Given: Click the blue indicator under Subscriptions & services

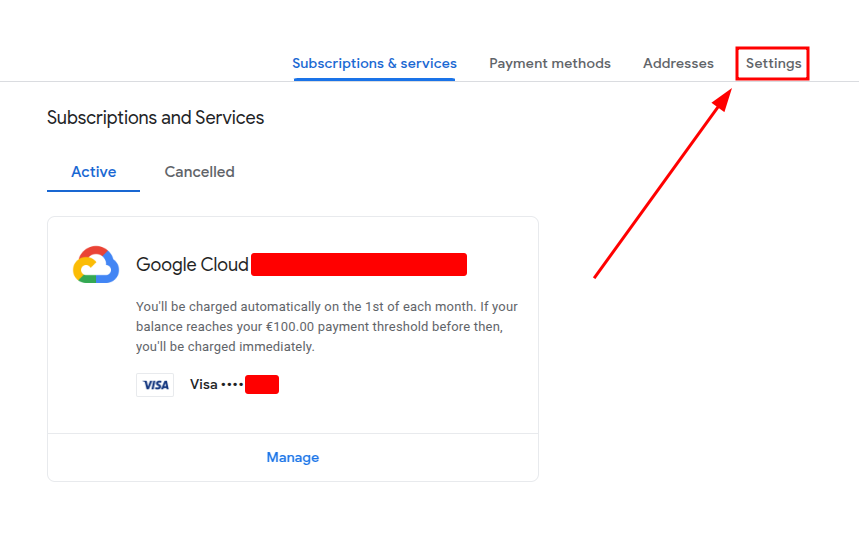Looking at the screenshot, I should pos(374,80).
